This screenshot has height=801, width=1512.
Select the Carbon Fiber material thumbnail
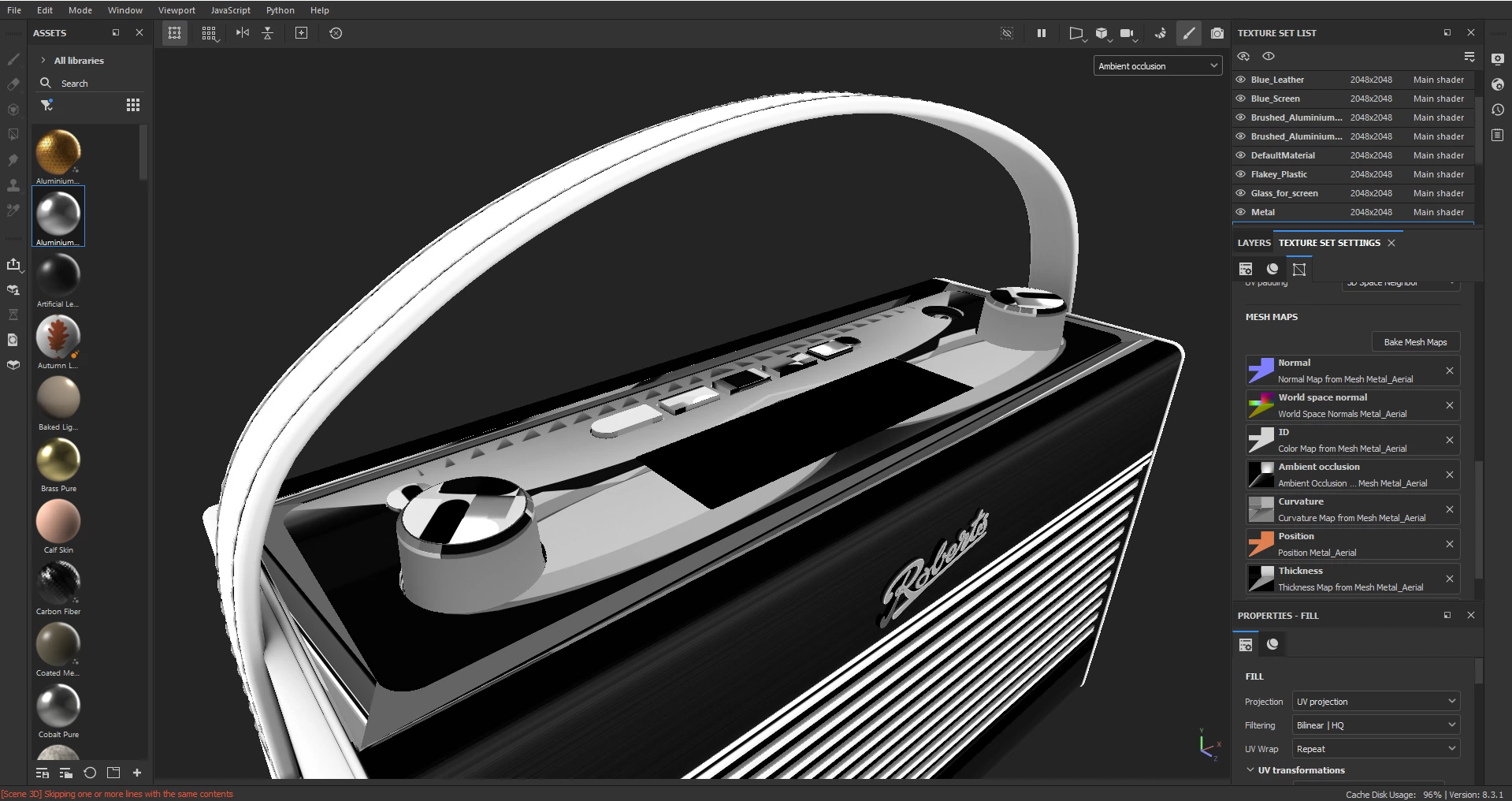coord(58,583)
